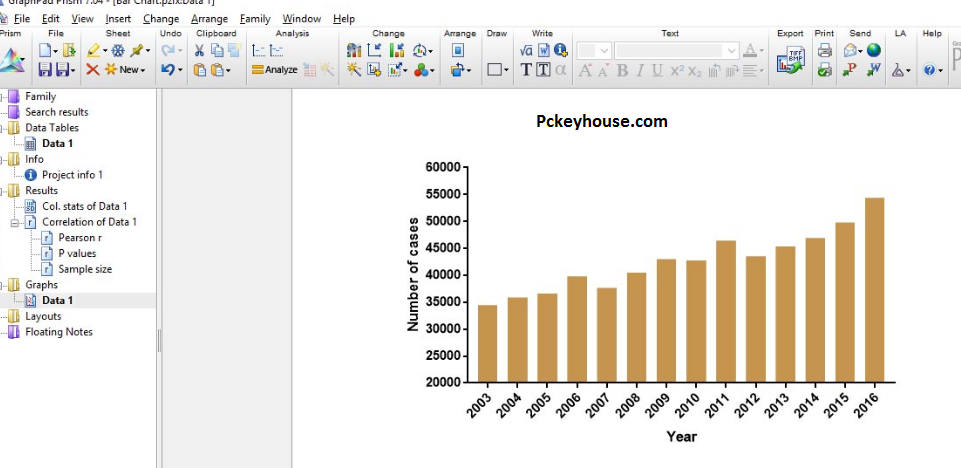Click the Arrange align center icon
The image size is (961, 468).
458,51
